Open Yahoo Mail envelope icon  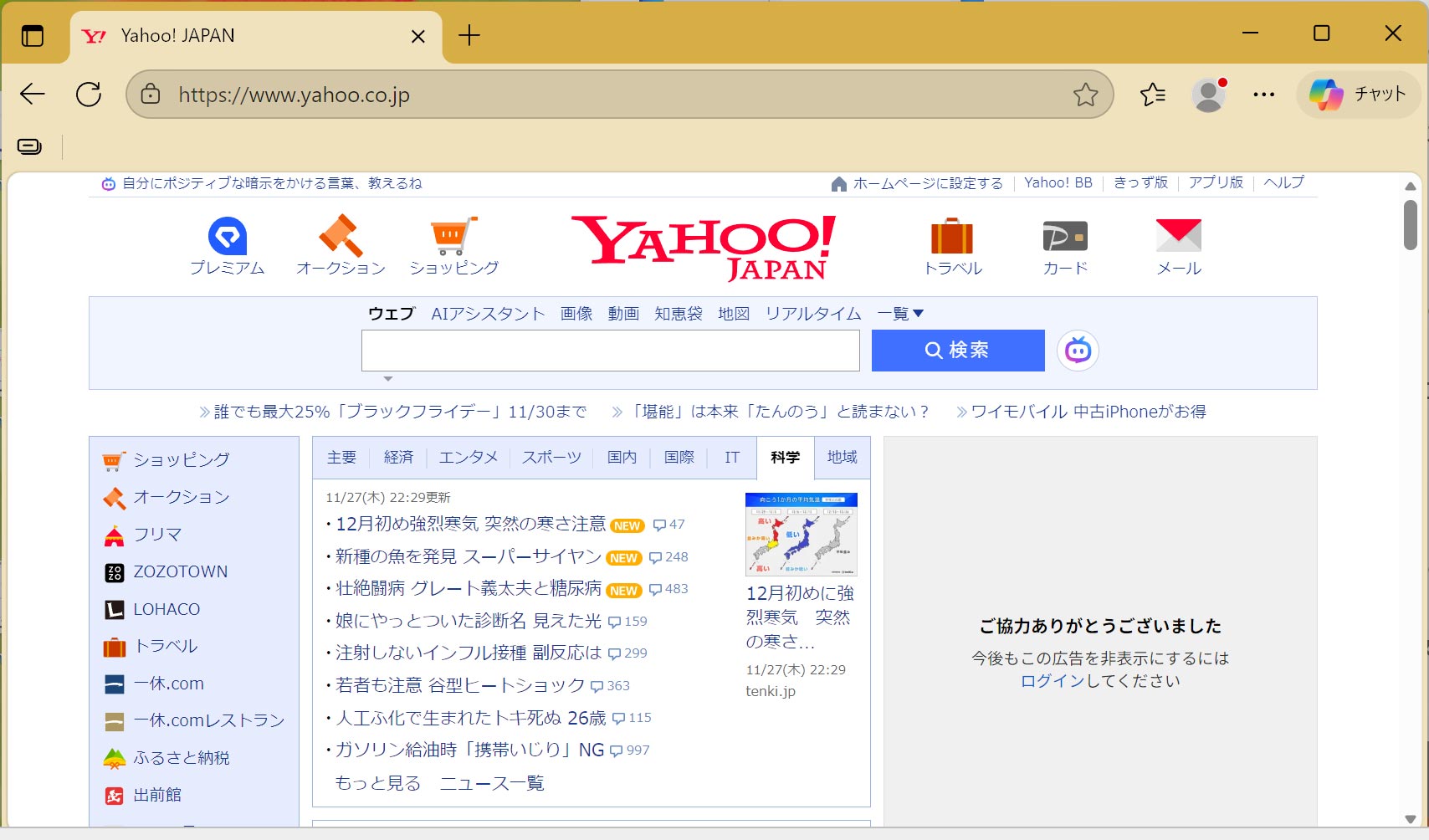[x=1178, y=237]
